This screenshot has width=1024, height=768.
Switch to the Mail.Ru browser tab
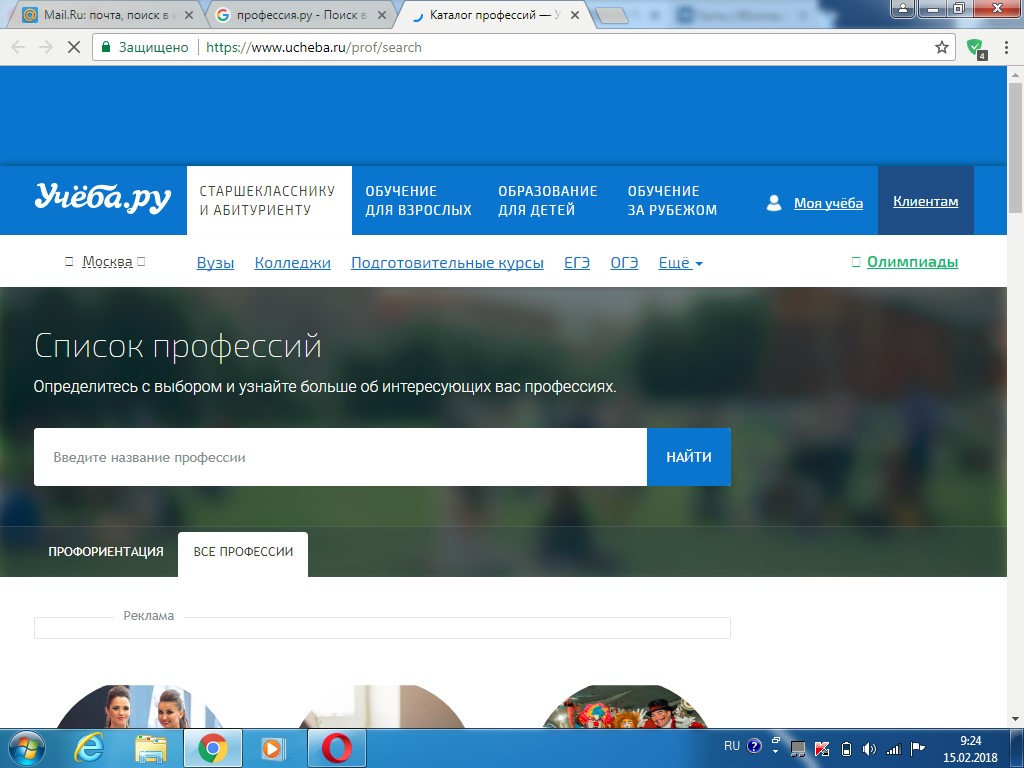pyautogui.click(x=108, y=15)
